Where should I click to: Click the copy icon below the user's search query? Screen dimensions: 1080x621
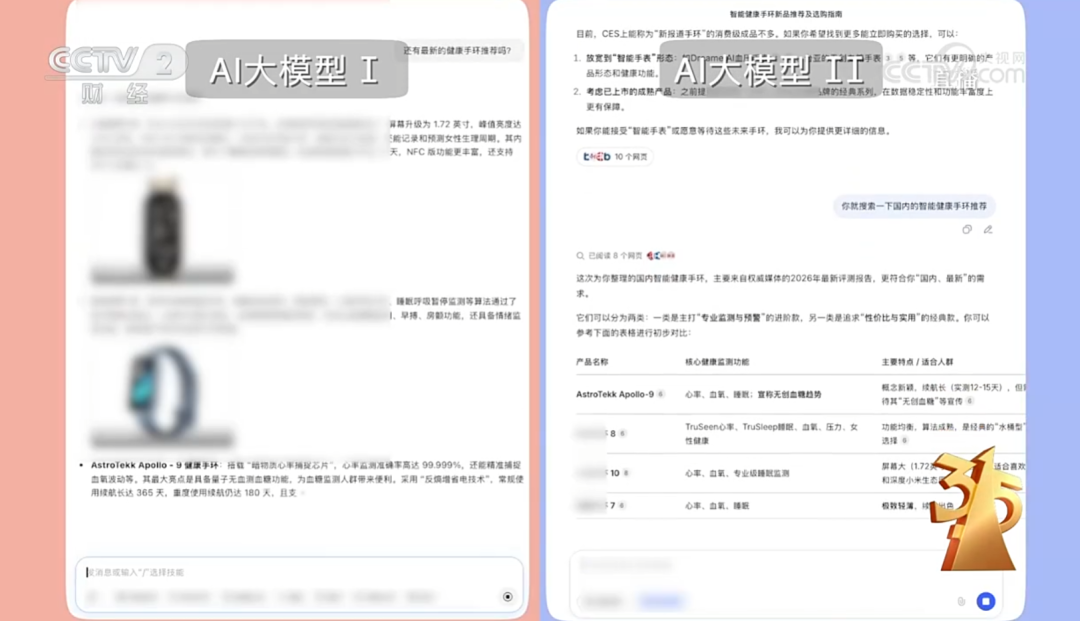[967, 229]
